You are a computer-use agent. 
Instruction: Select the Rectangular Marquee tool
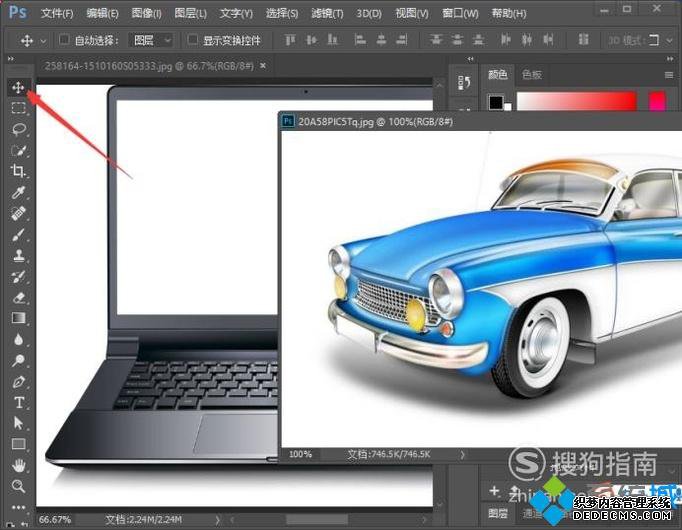point(18,108)
